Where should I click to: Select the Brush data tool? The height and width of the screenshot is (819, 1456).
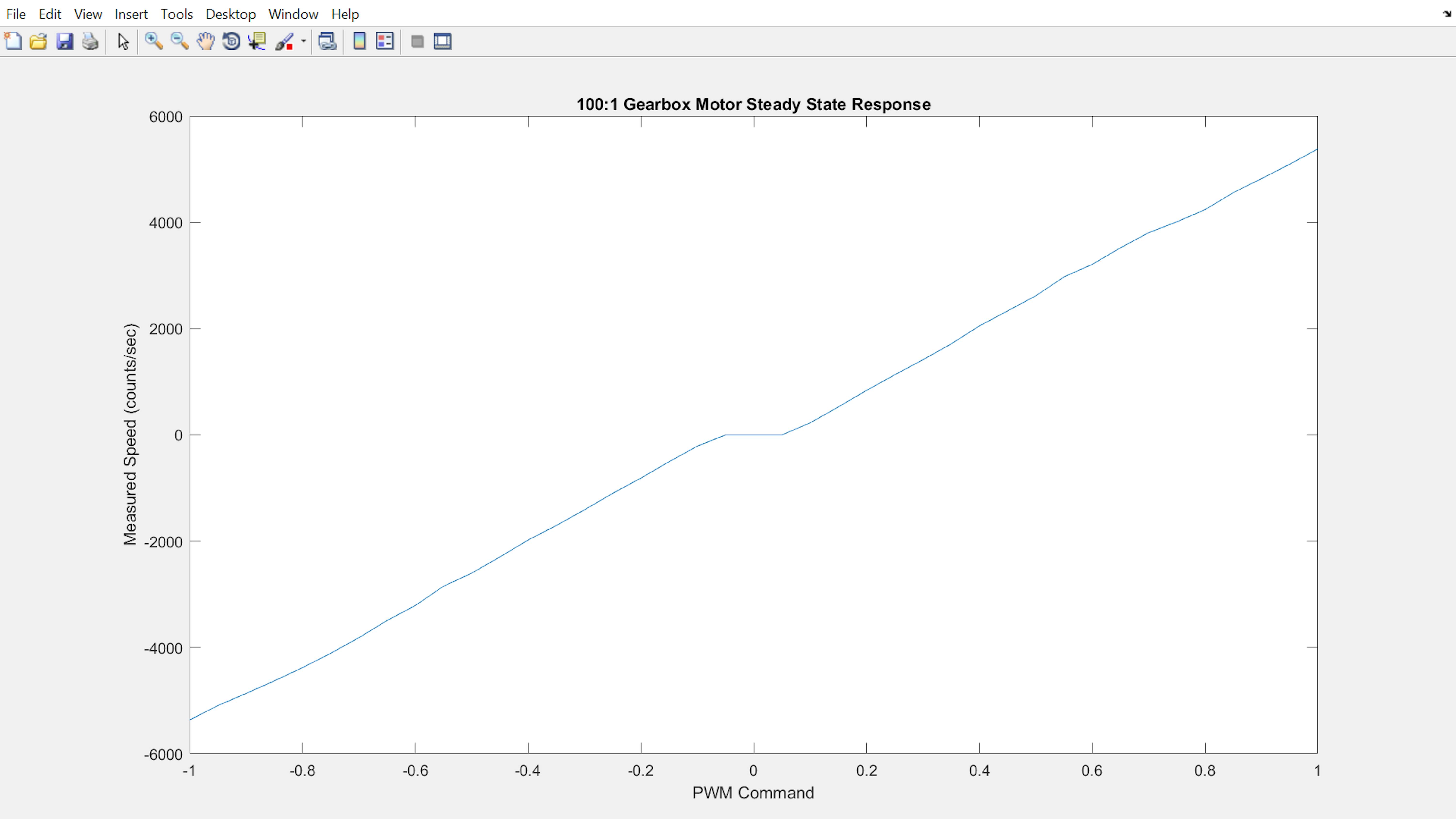pos(285,41)
